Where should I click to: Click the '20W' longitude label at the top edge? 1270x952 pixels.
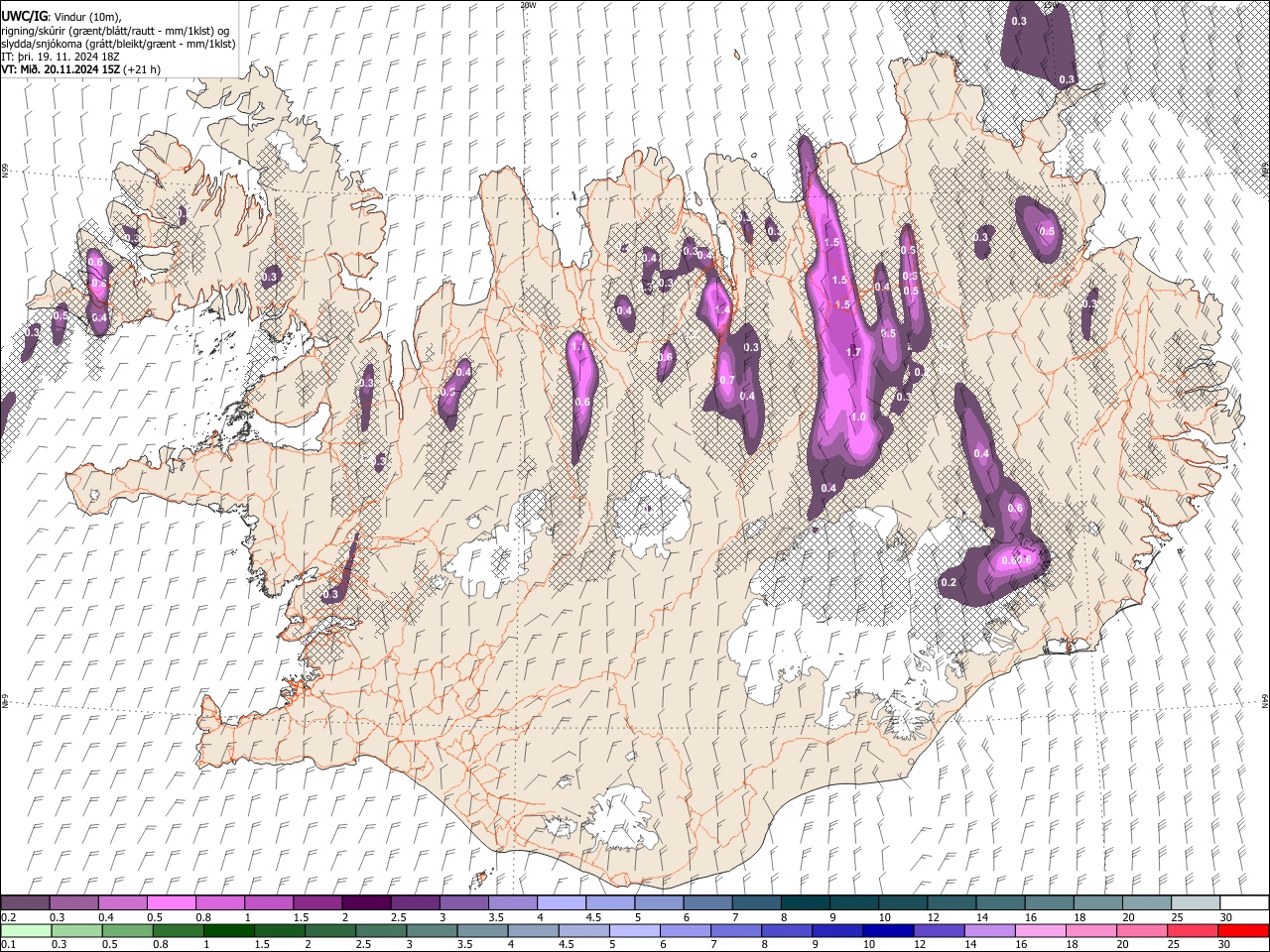point(528,5)
